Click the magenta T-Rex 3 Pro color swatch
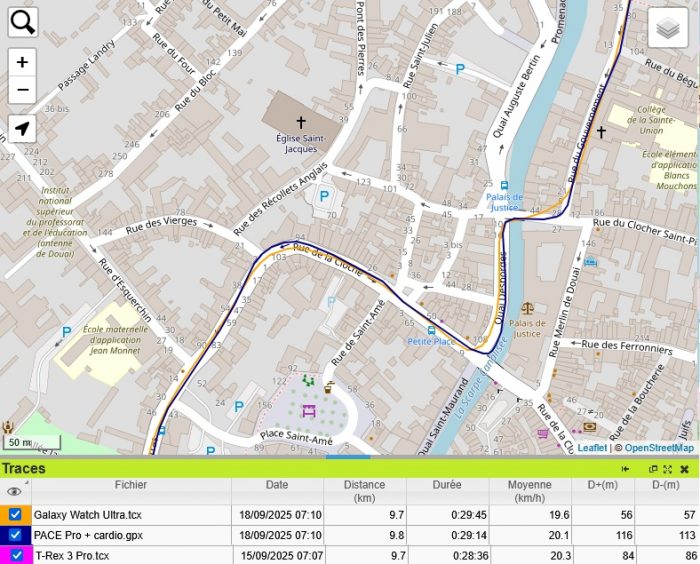Viewport: 700px width, 564px height. (4, 555)
